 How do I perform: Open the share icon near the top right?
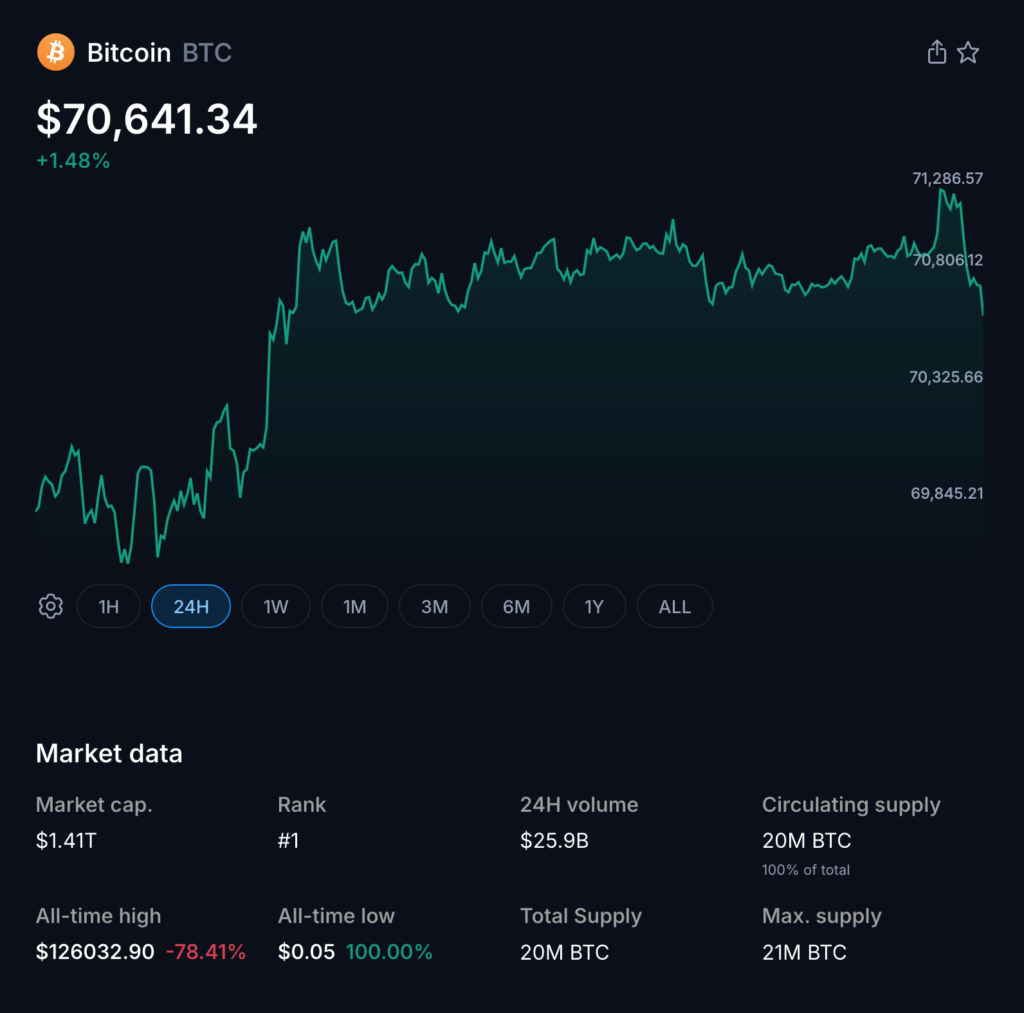(x=937, y=51)
